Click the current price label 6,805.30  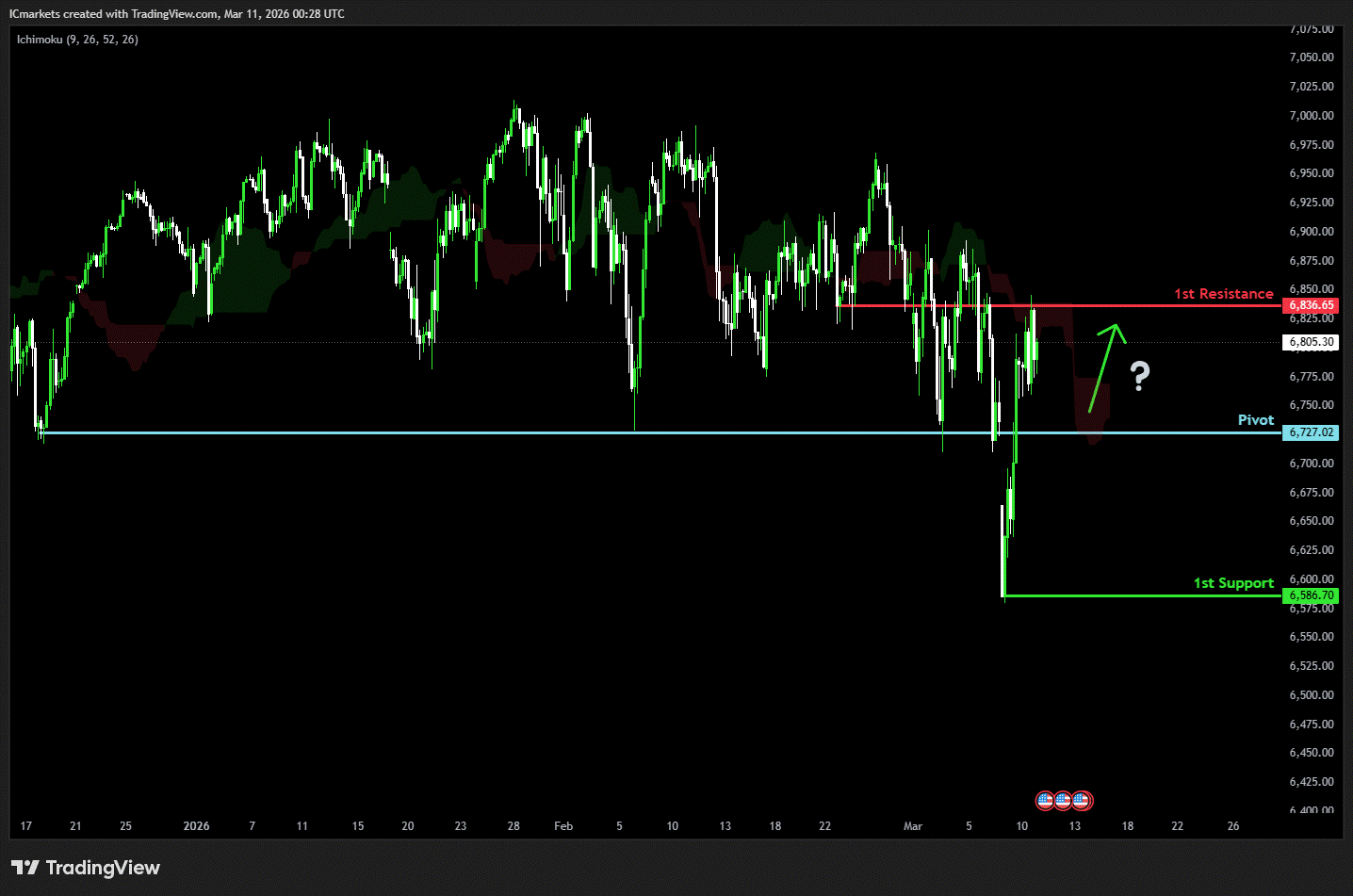coord(1311,342)
